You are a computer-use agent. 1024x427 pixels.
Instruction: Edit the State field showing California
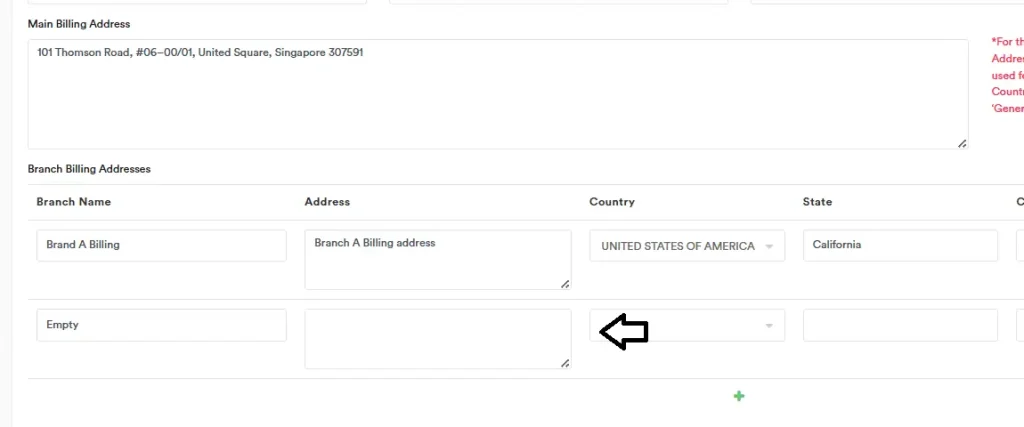[x=899, y=246]
